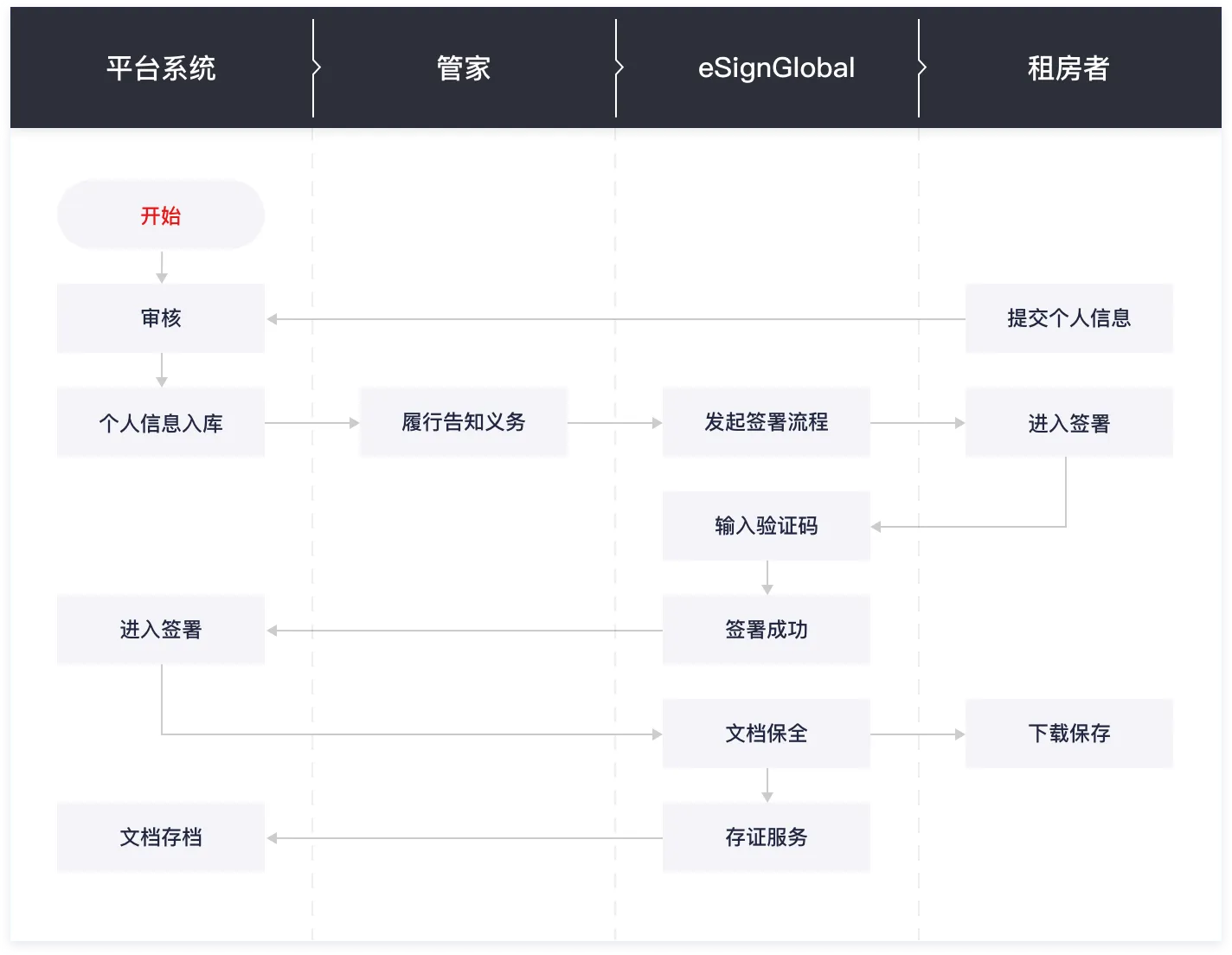Viewport: 1232px width, 955px height.
Task: Click the chevron between eSignGlobal and 租房者
Action: [921, 67]
